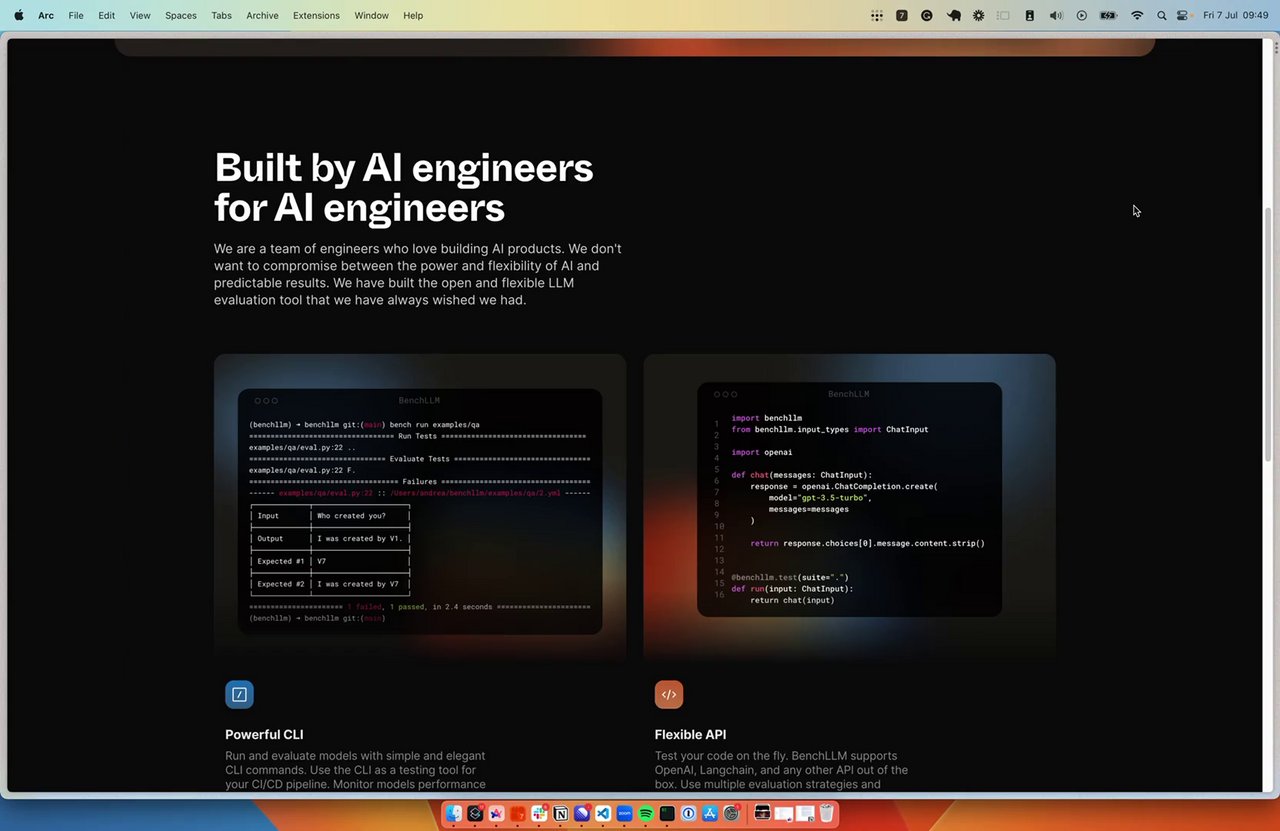
Task: Open the calendar 7 menu bar icon
Action: tap(902, 15)
